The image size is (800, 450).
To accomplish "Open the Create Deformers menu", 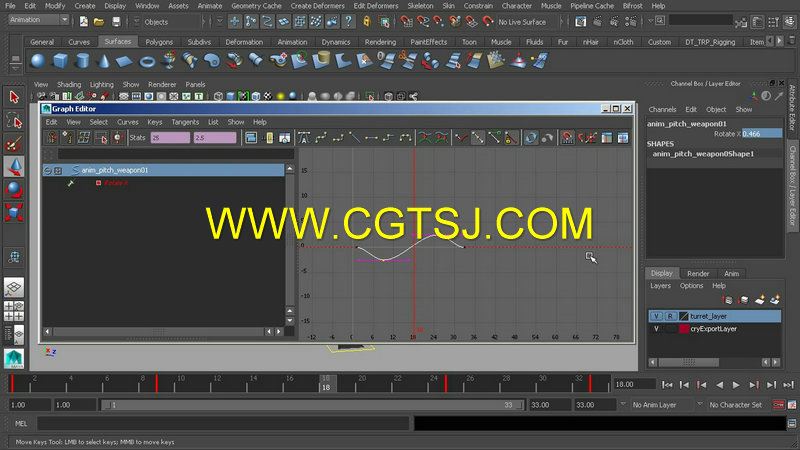I will pyautogui.click(x=317, y=6).
